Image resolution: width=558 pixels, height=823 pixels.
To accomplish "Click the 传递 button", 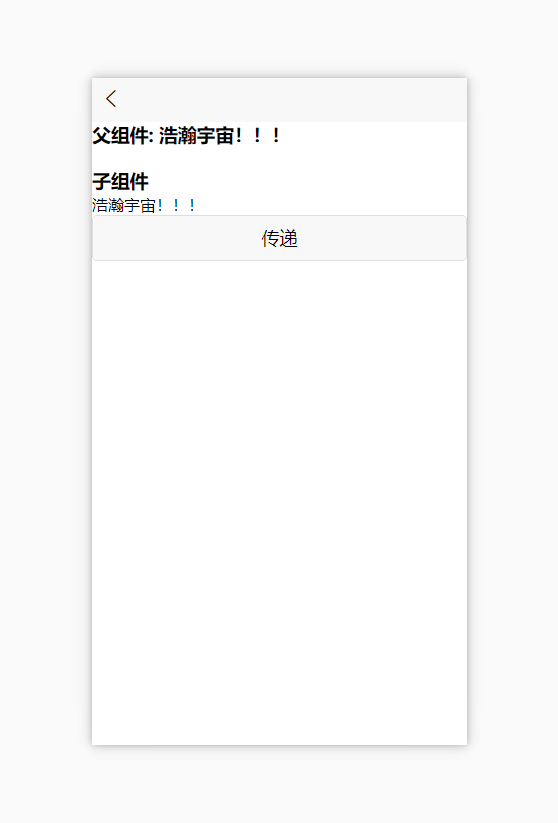I will point(279,238).
